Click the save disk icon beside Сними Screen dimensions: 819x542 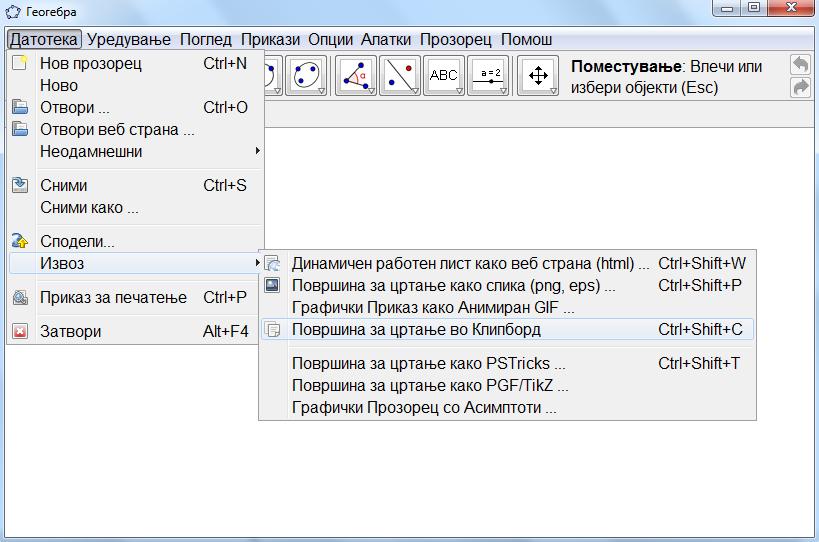point(20,185)
